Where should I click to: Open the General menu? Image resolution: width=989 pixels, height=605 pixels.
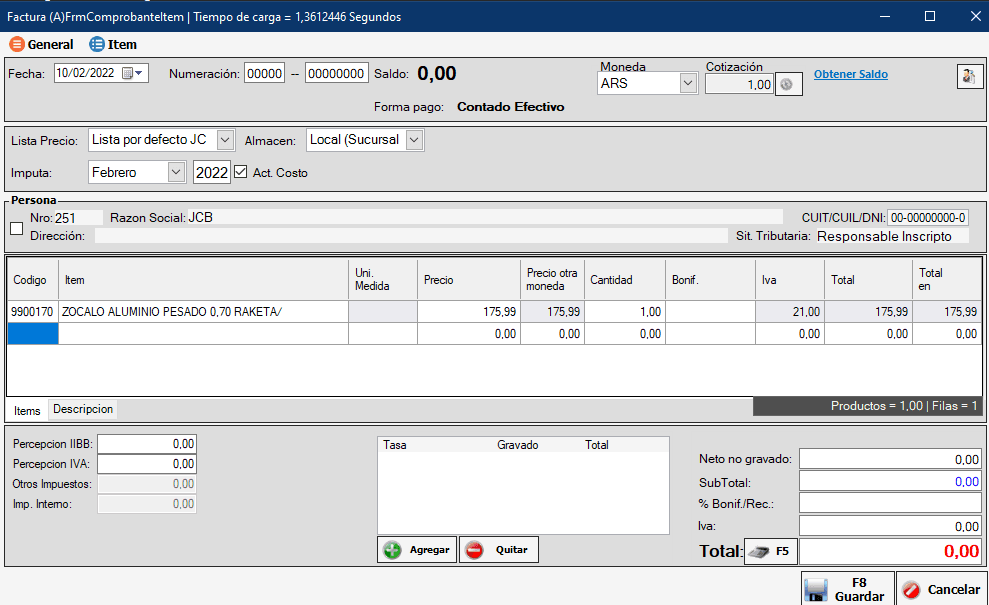[42, 44]
